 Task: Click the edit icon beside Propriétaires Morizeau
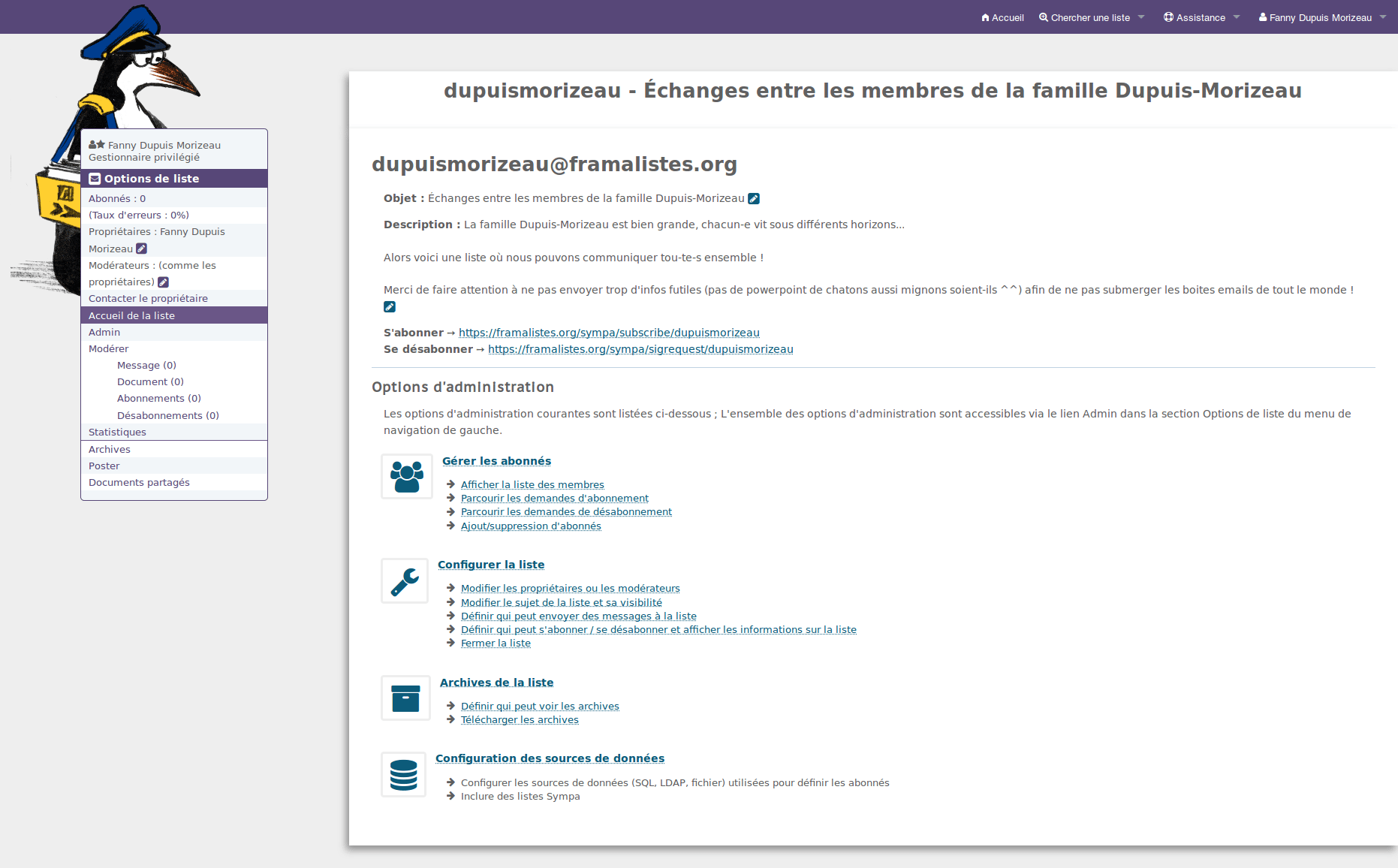click(x=141, y=249)
